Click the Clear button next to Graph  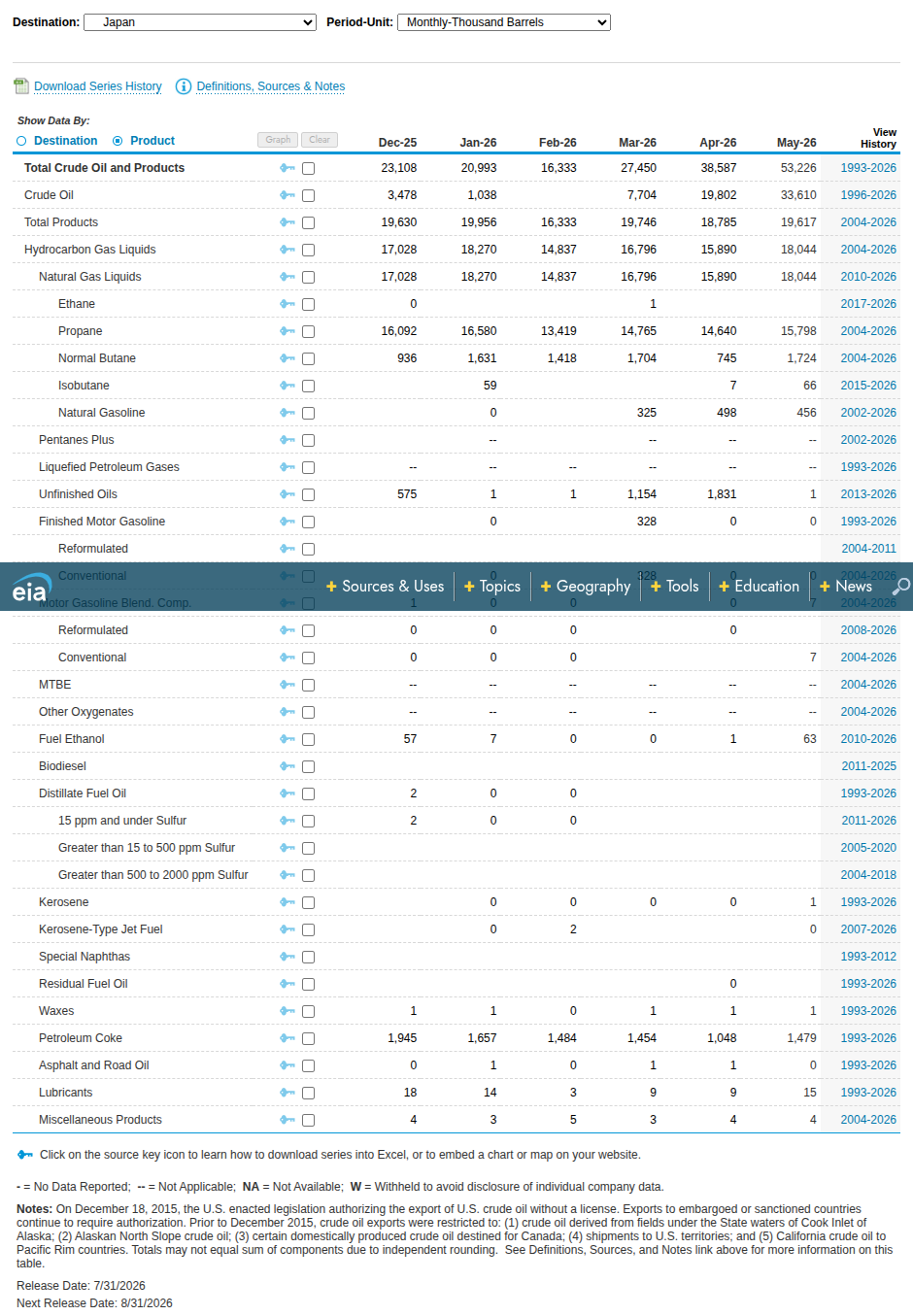[320, 140]
